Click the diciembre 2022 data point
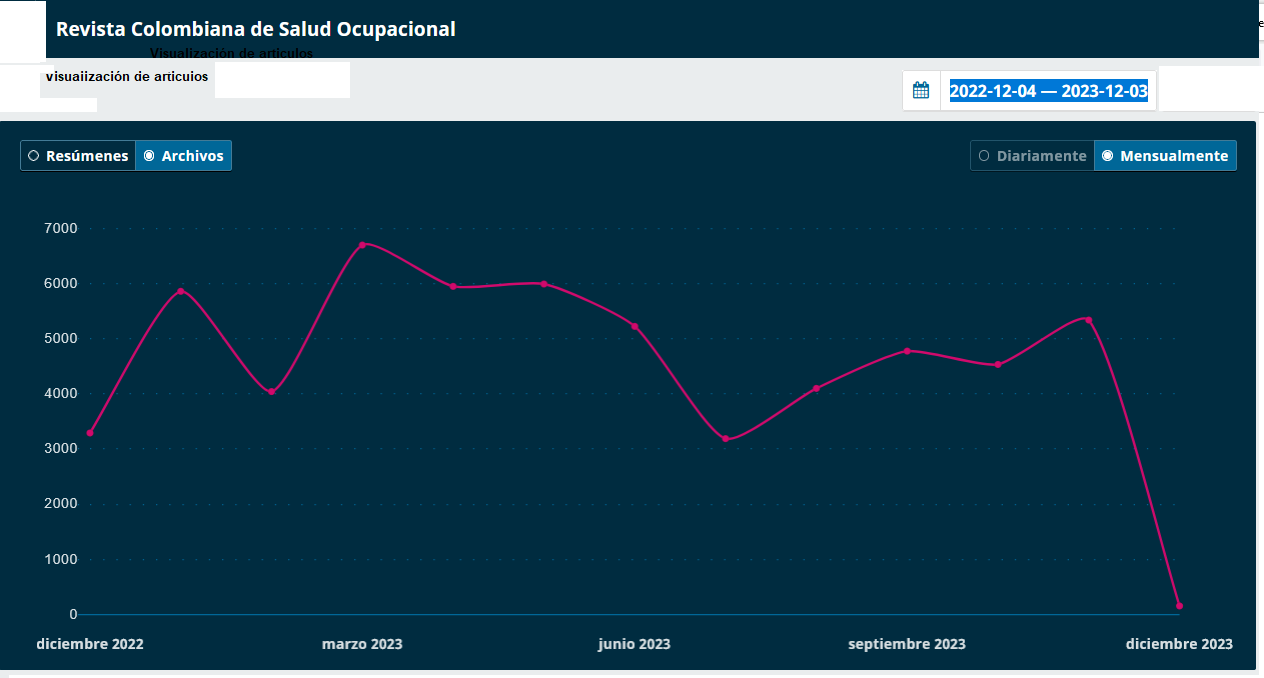The height and width of the screenshot is (678, 1264). point(90,433)
